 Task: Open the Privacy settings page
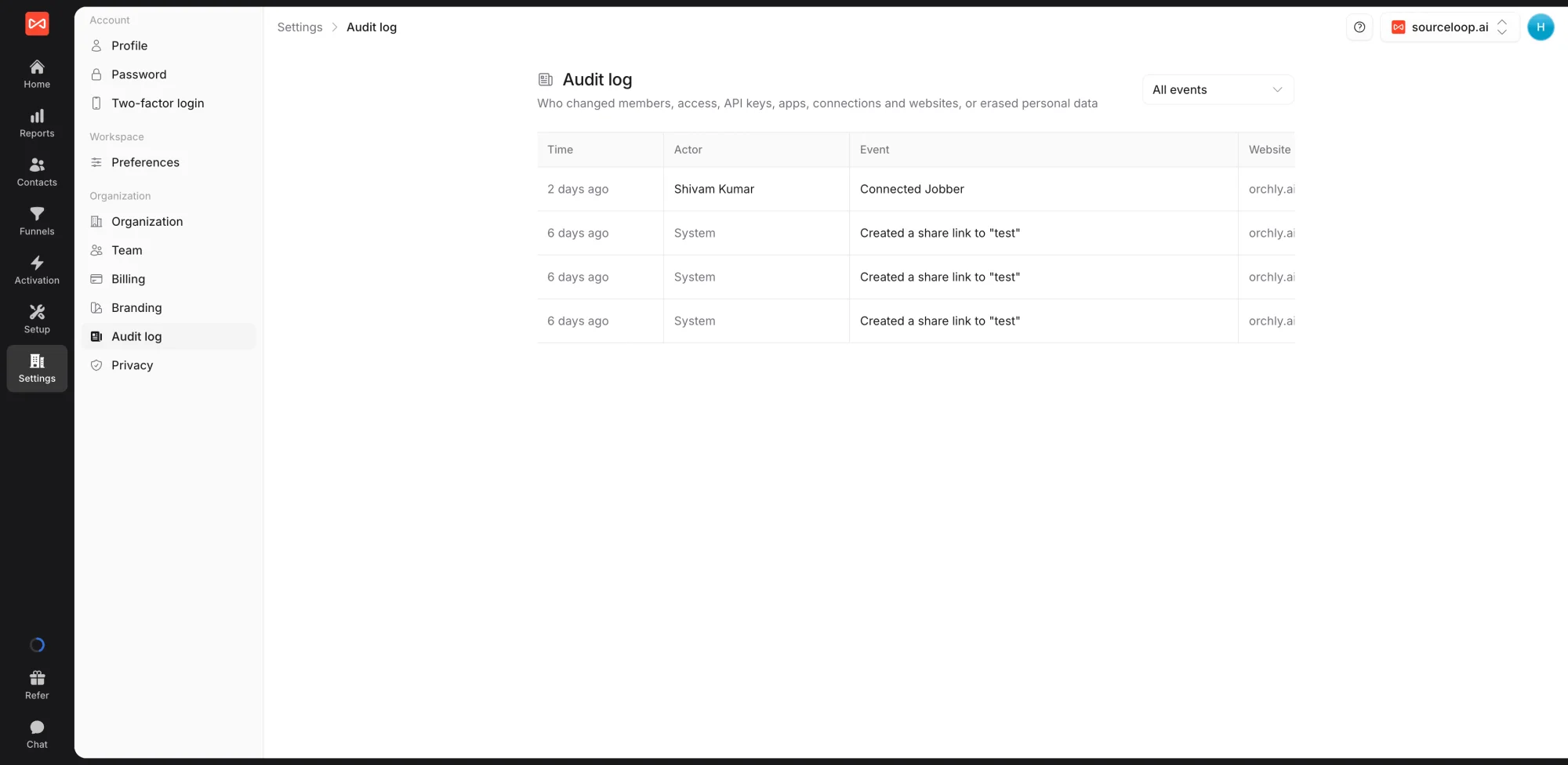[x=169, y=365]
